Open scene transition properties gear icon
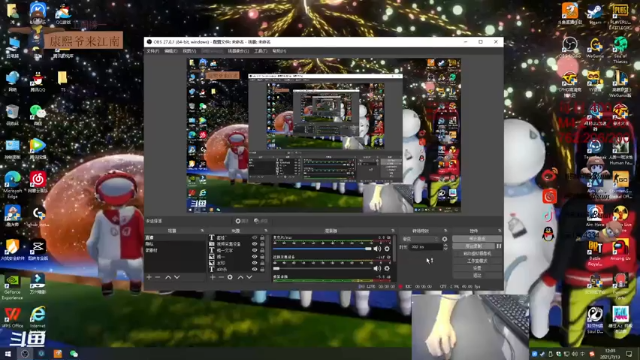Screen dimensions: 640x360 tap(445, 239)
